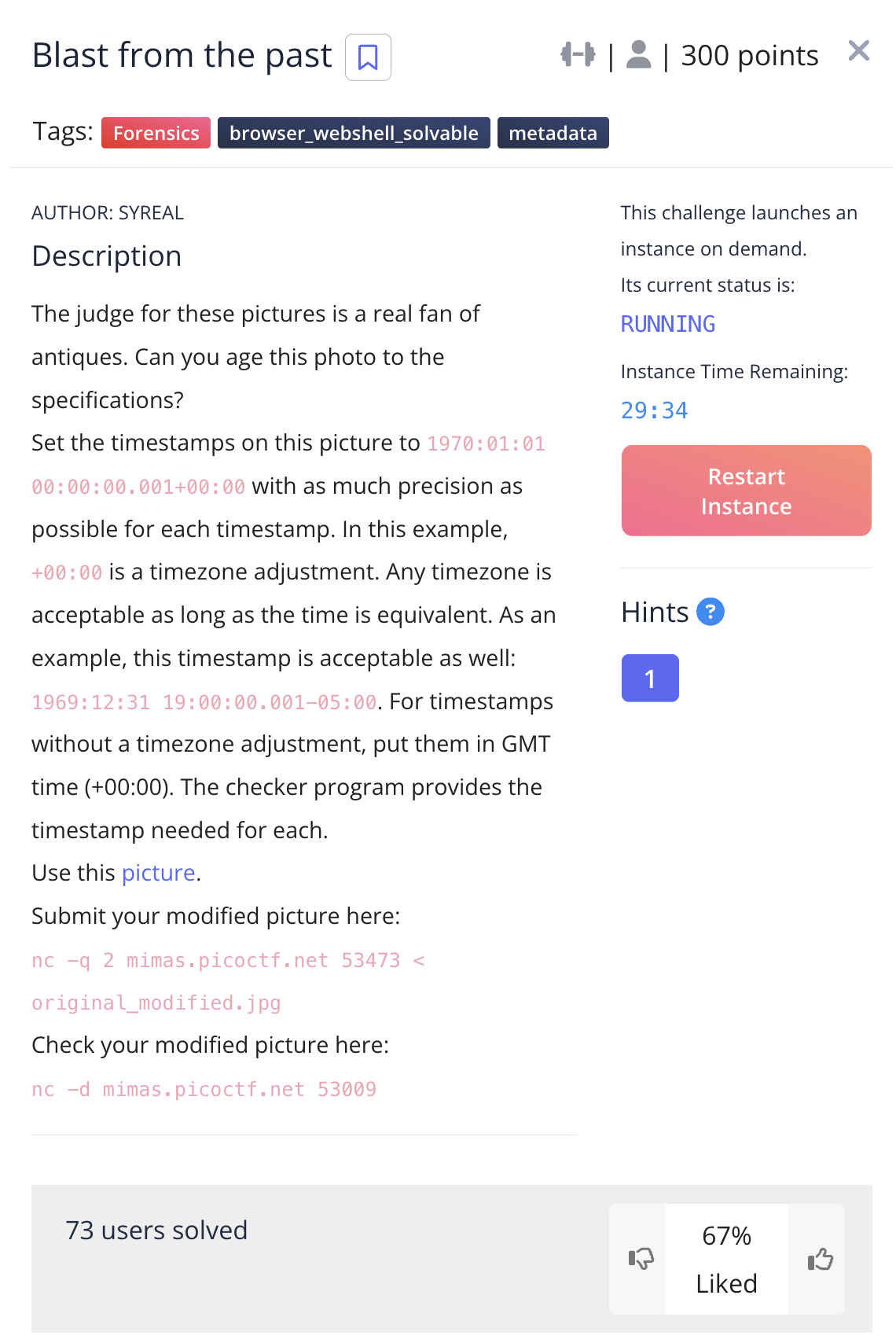This screenshot has height=1343, width=896.
Task: Click the instance time remaining countdown
Action: pyautogui.click(x=654, y=410)
